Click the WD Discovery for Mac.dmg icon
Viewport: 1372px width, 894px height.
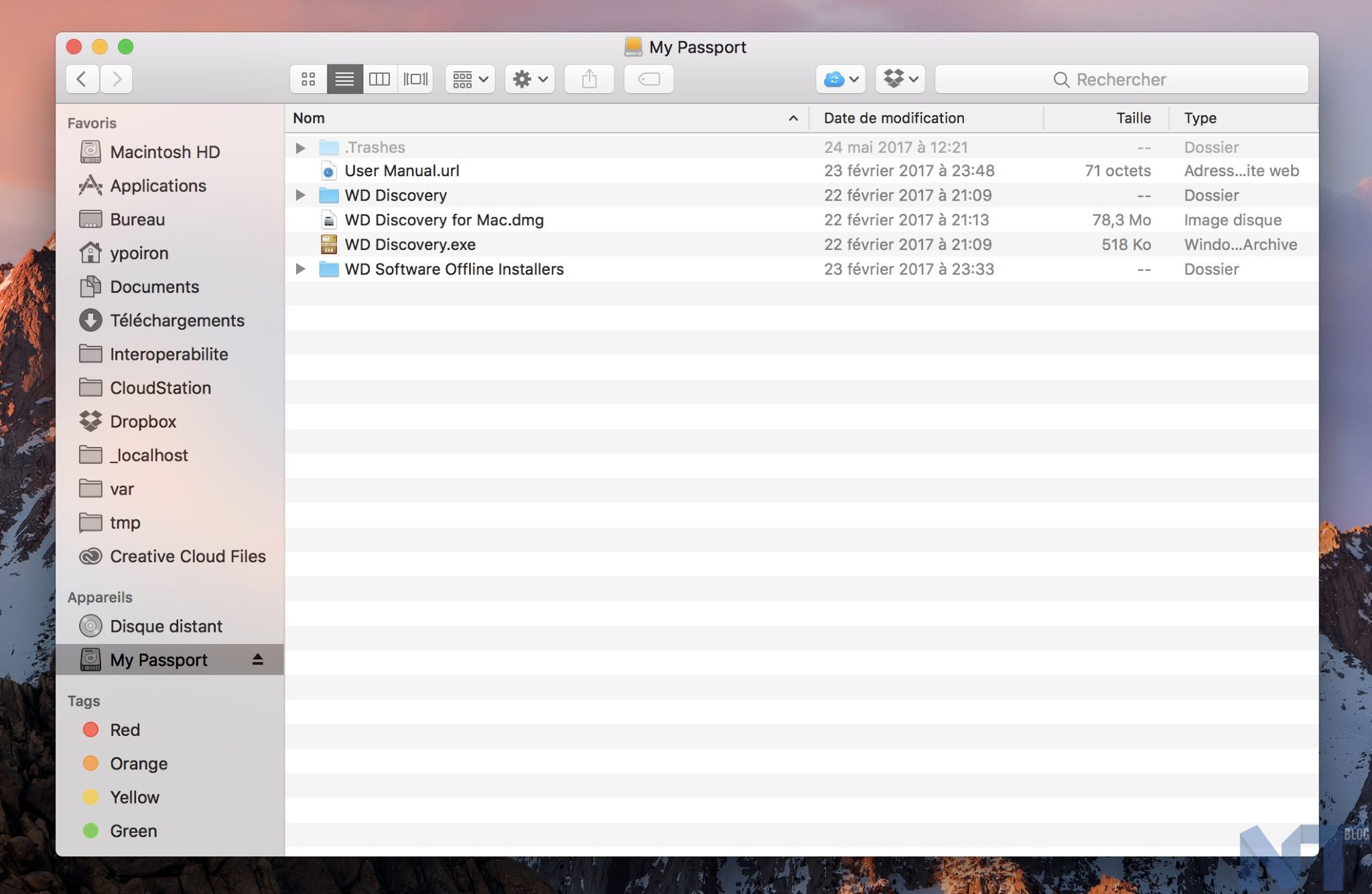pos(329,220)
